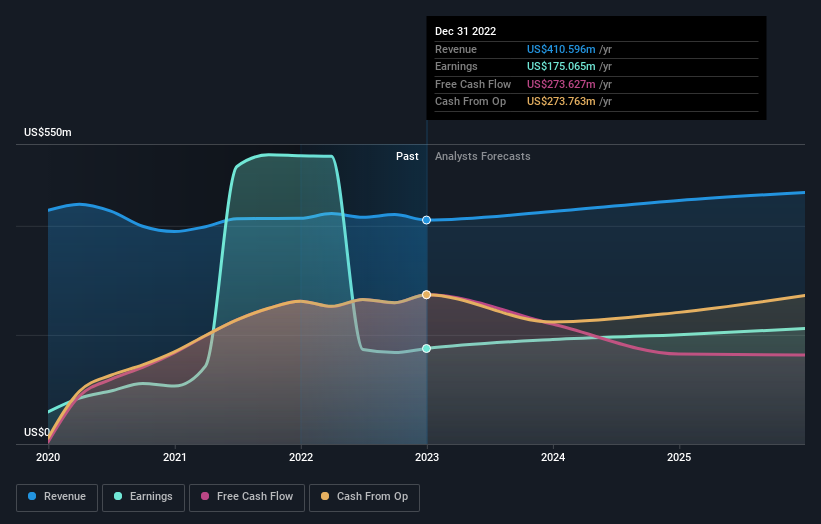Toggle Cash From Op legend item
The height and width of the screenshot is (524, 821).
pyautogui.click(x=366, y=496)
